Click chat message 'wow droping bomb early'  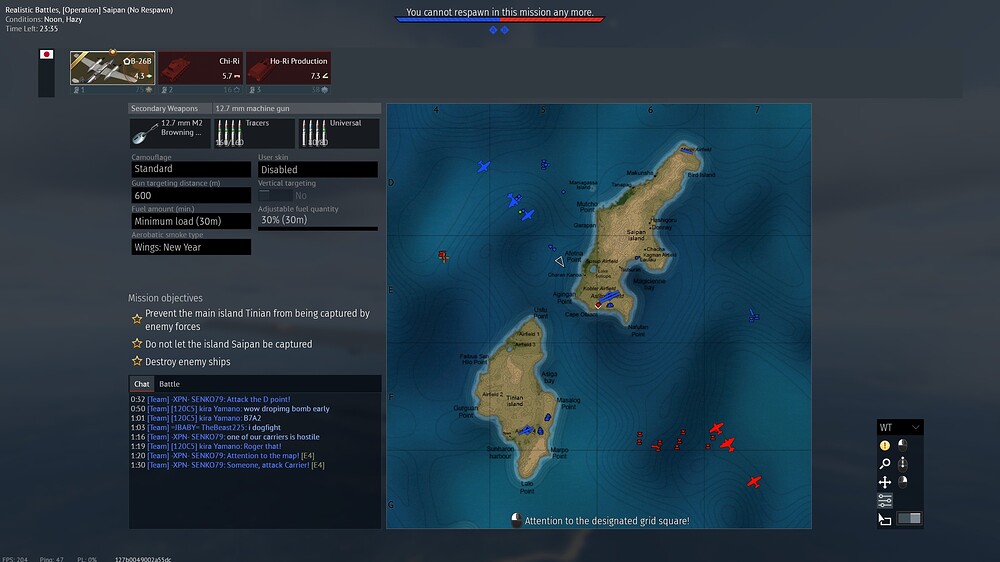pos(286,409)
